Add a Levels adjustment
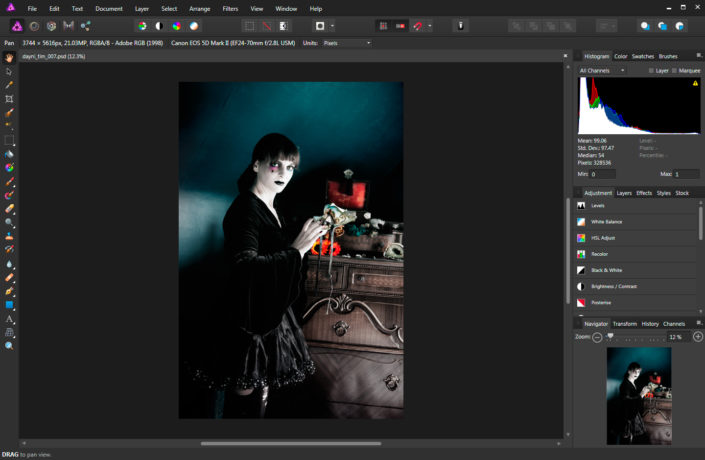This screenshot has height=460, width=705. click(x=636, y=205)
